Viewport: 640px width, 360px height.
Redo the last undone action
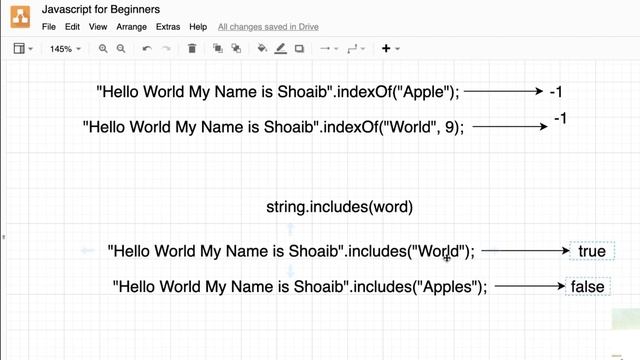tap(166, 49)
